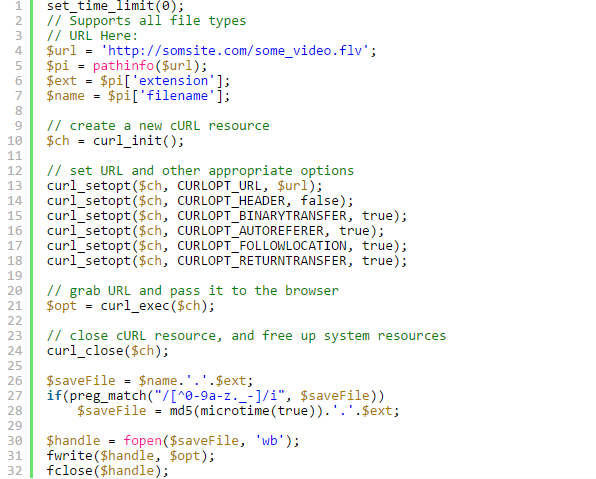Click CURLOPT_RETURNTRANSFER on line 18
This screenshot has height=479, width=596.
click(x=262, y=261)
